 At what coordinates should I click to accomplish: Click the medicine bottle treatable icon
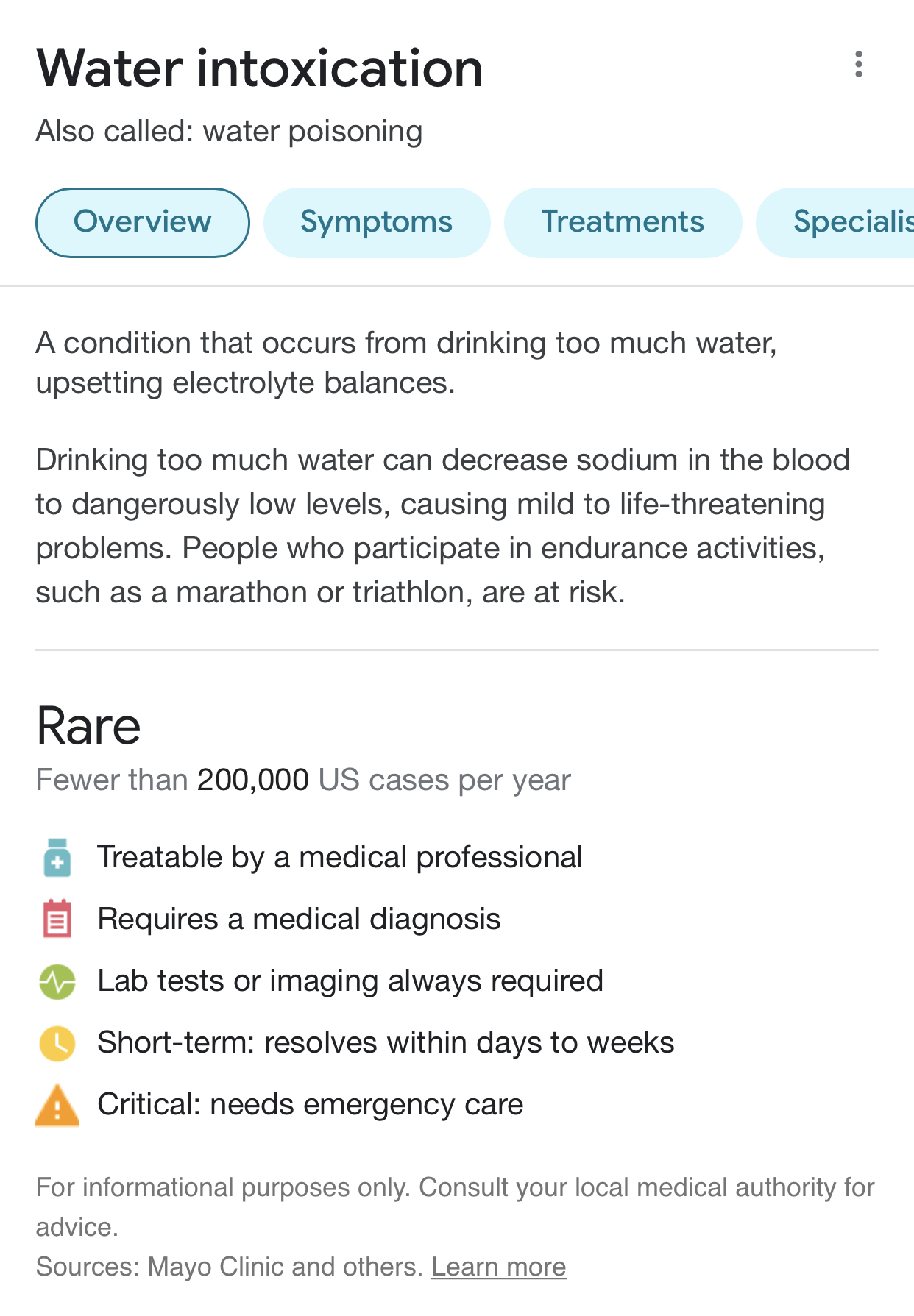(x=57, y=858)
